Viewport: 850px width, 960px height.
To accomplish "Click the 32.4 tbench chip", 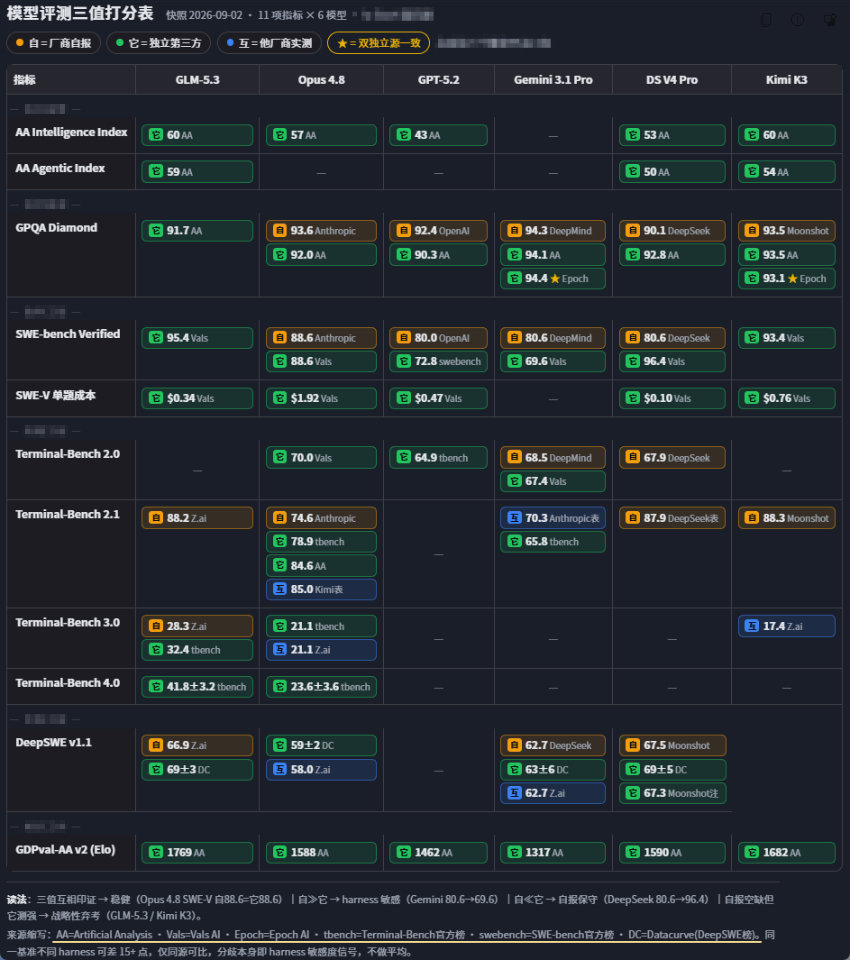I will pos(197,650).
